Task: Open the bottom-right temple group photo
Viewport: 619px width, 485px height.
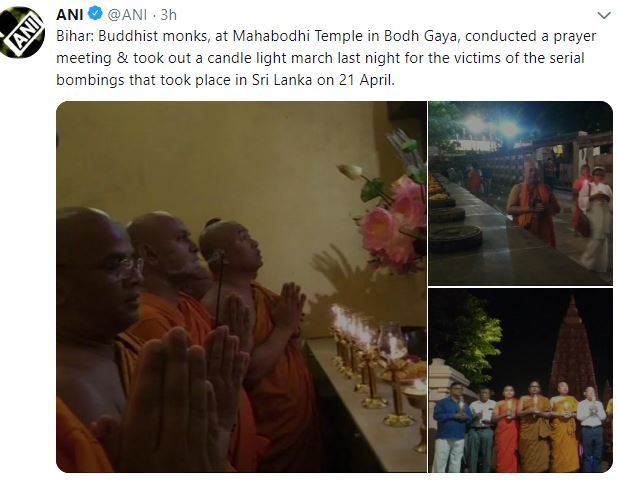Action: point(520,380)
